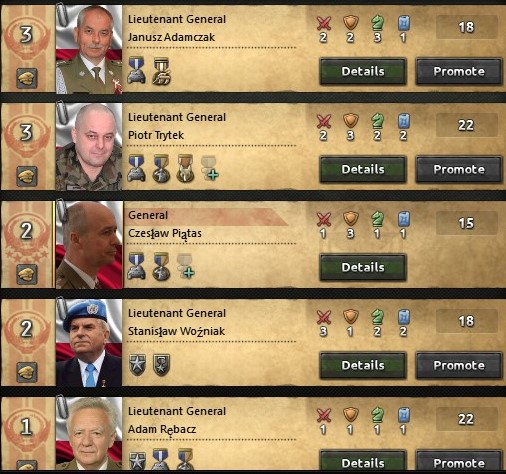Click attack crossed-swords icon for Janusz Adamczak
This screenshot has width=506, height=474.
(x=324, y=23)
